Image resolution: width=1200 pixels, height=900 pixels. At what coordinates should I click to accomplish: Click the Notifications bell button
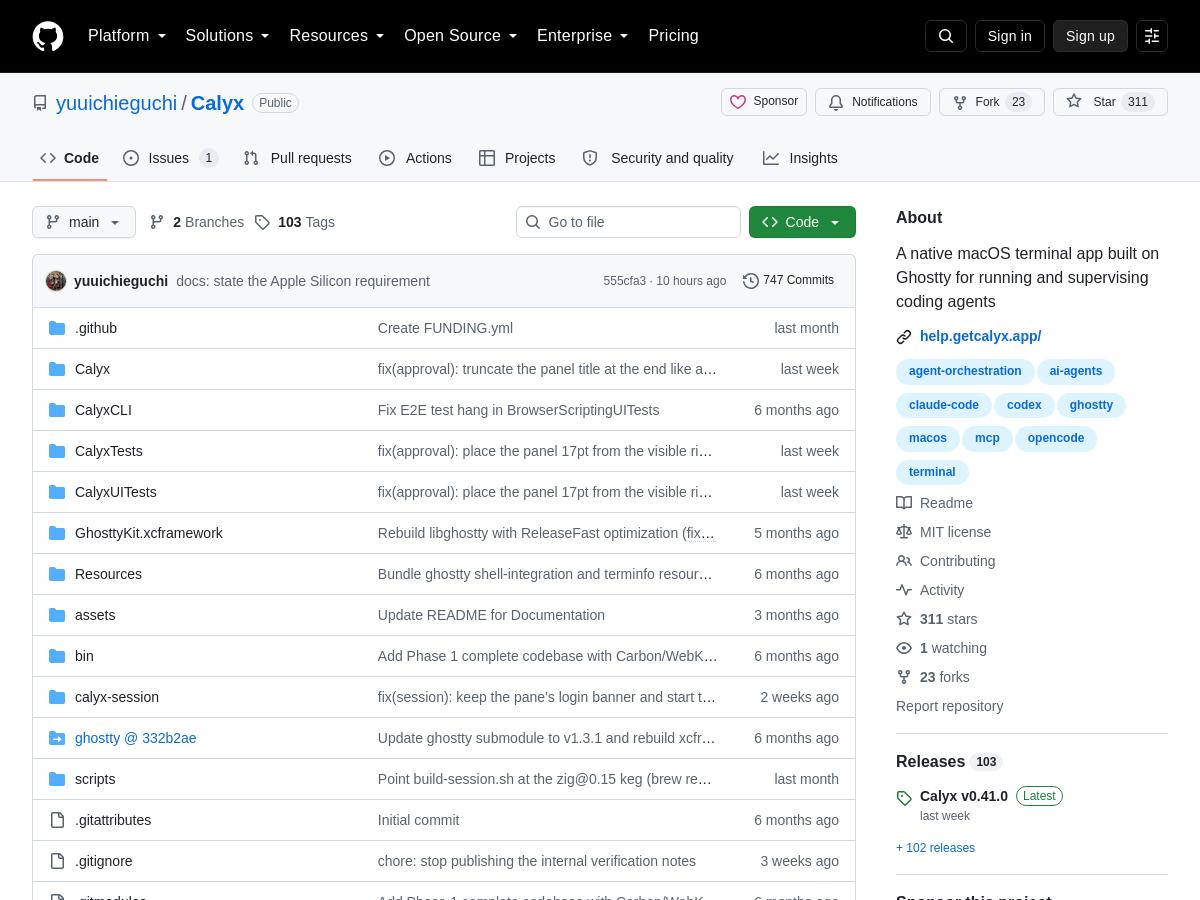coord(873,102)
